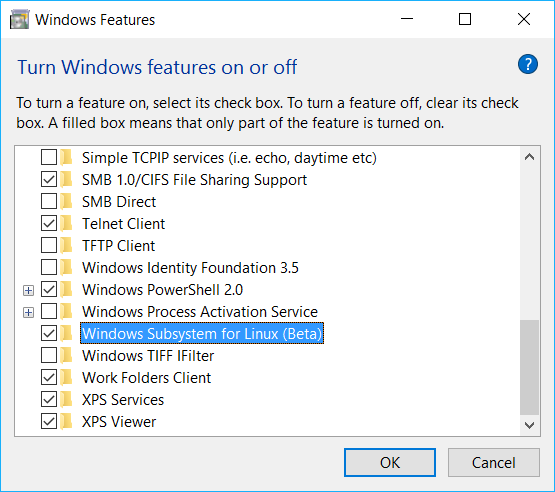555x492 pixels.
Task: Click folder icon beside Telnet Client
Action: pos(66,223)
